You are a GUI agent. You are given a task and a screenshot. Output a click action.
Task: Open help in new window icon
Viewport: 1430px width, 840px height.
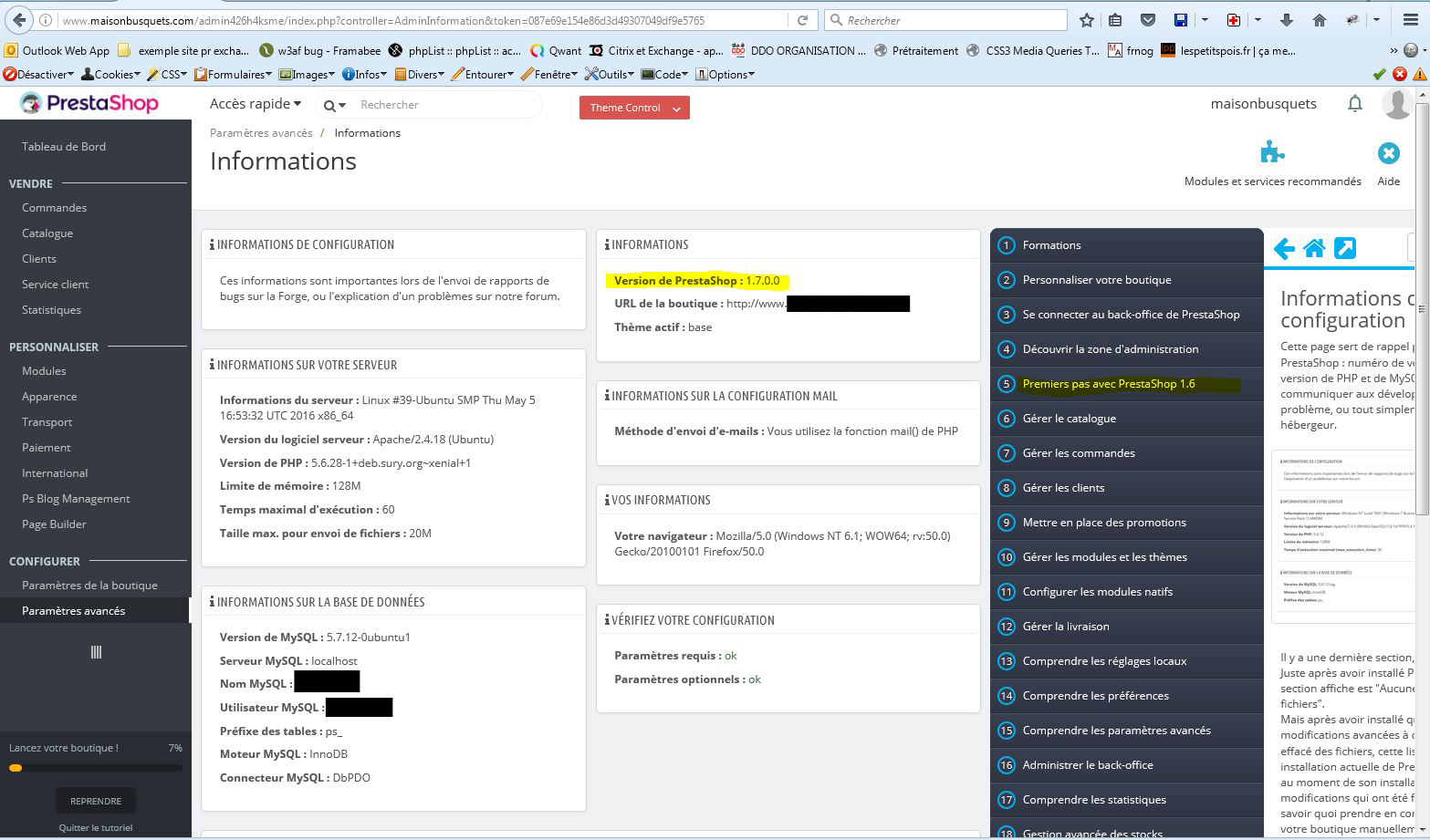1345,248
